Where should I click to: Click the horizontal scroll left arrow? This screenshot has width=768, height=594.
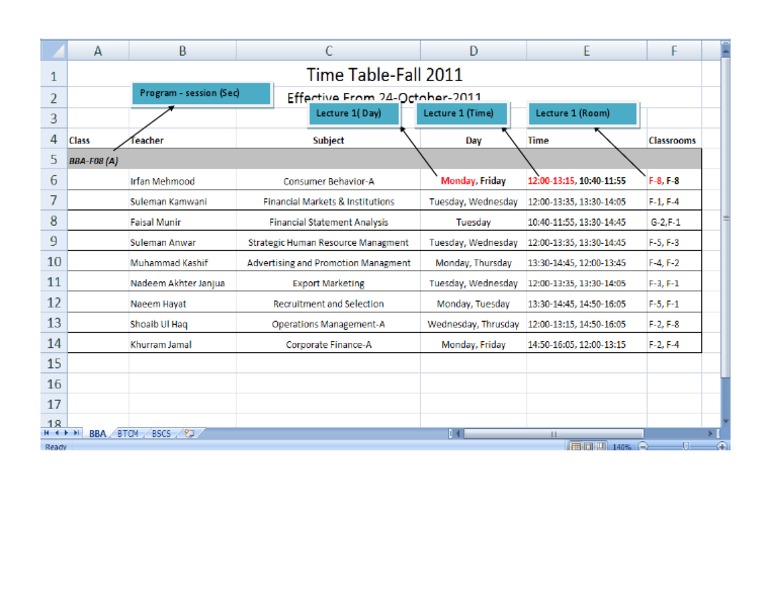point(458,433)
